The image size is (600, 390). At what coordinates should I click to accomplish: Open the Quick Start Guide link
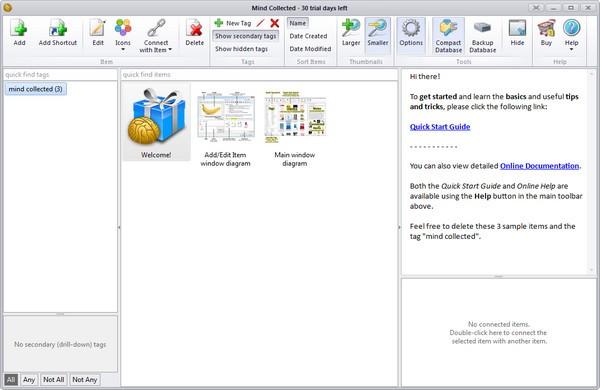[440, 127]
